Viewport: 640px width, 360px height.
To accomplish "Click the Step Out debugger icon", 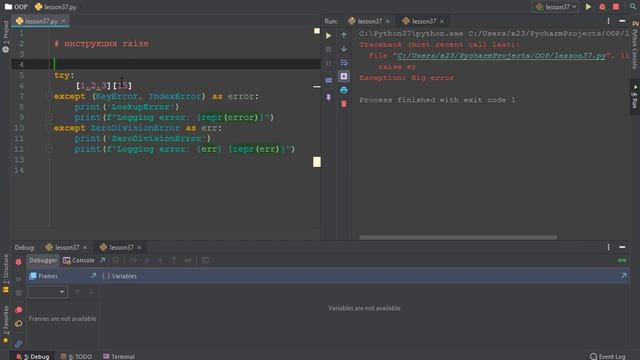I will 174,260.
